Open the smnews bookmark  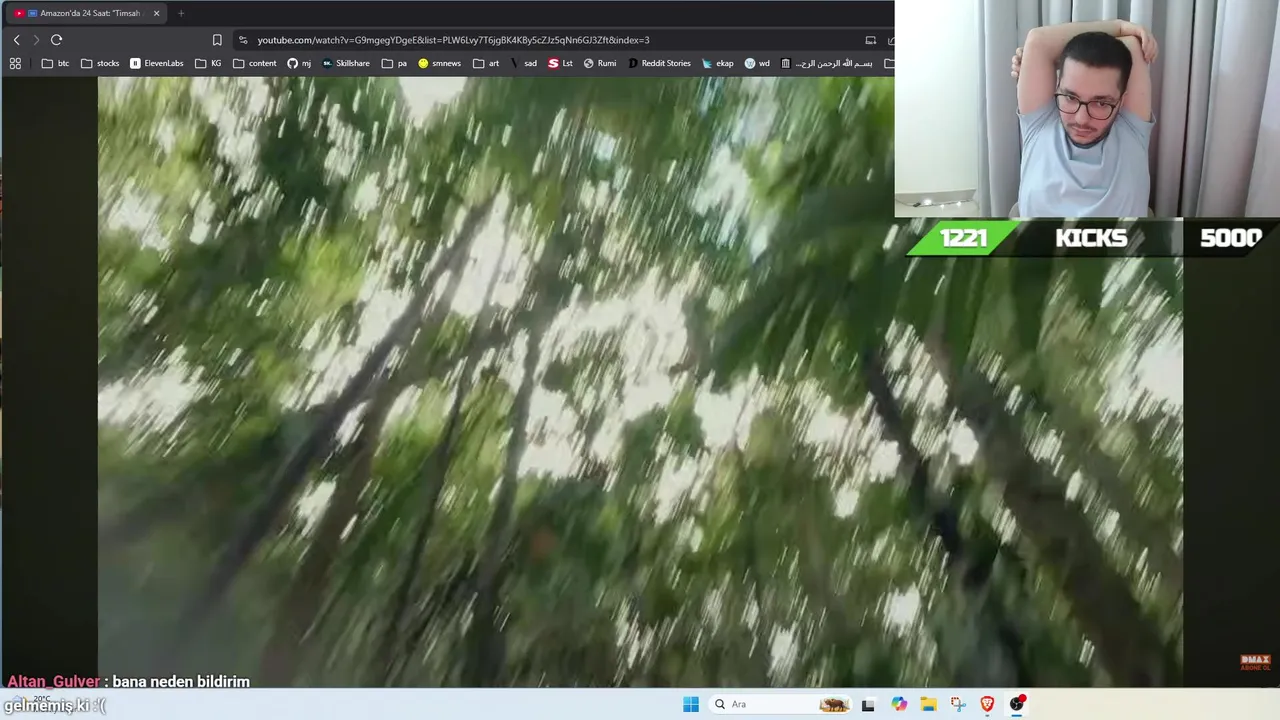click(x=440, y=63)
